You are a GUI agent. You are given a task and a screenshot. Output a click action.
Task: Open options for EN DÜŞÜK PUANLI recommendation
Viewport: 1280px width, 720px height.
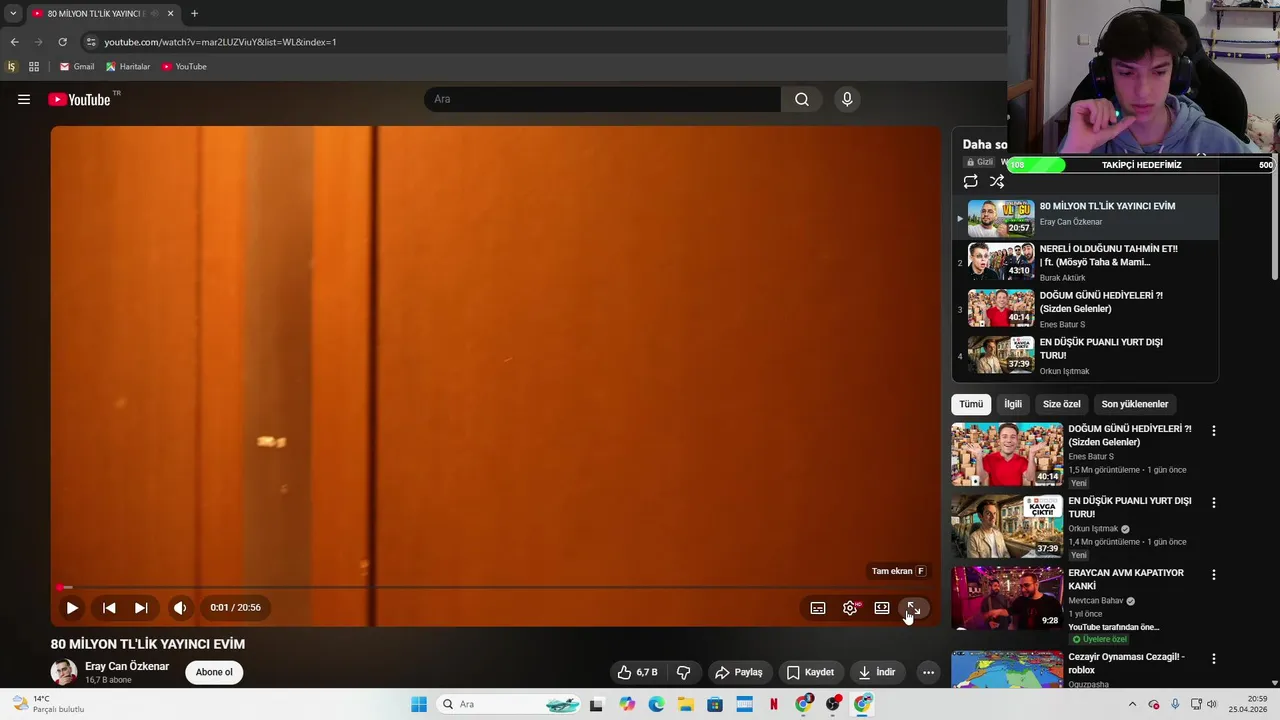1214,503
